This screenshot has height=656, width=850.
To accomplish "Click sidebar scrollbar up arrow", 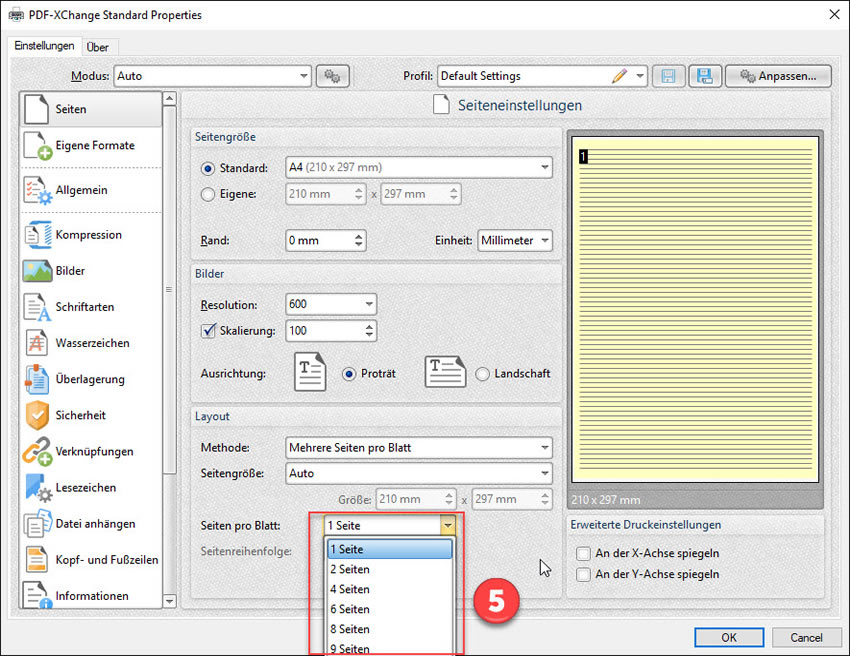I will coord(170,99).
